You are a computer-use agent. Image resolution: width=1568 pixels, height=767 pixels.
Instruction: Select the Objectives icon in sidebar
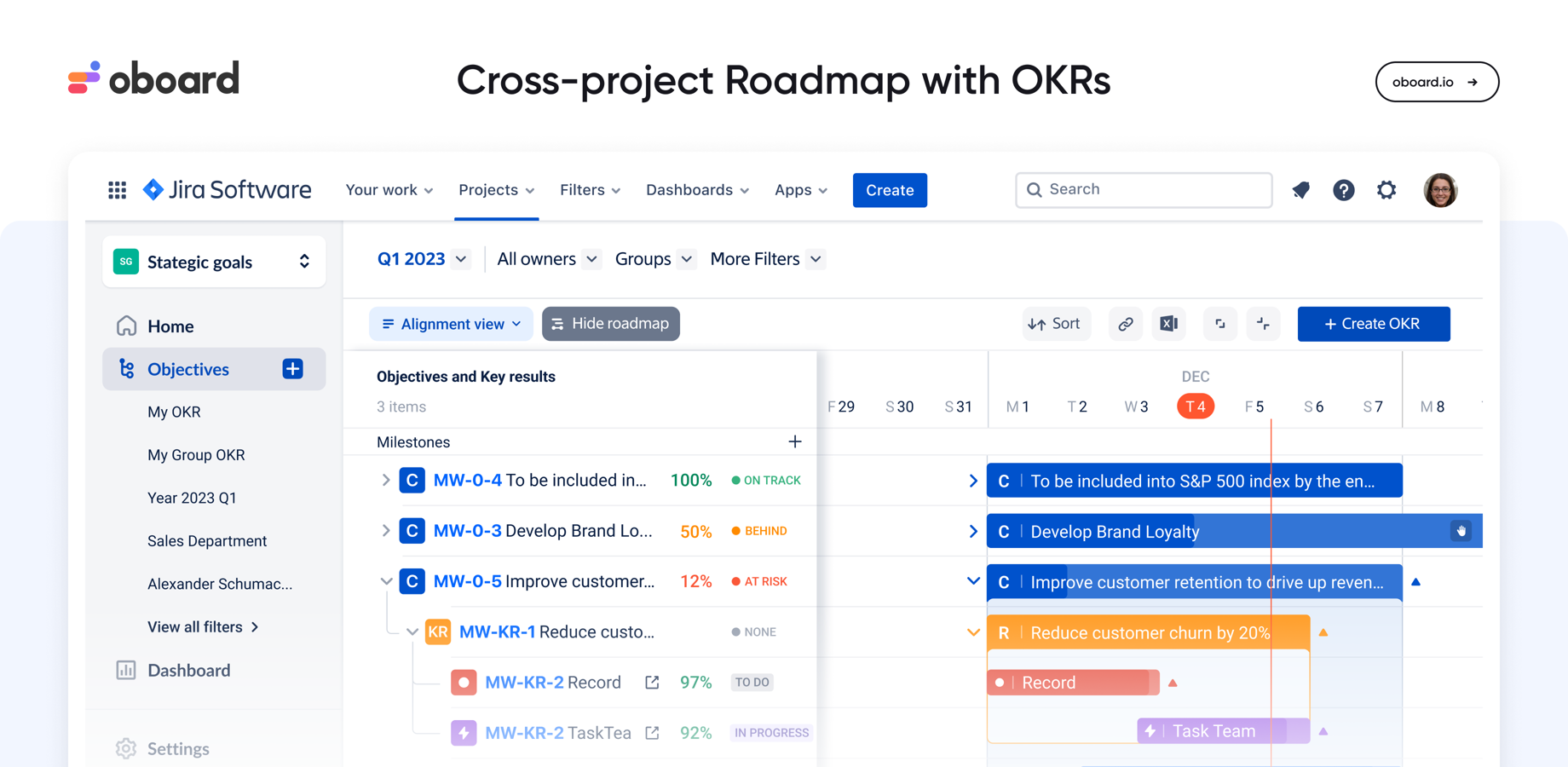[126, 369]
